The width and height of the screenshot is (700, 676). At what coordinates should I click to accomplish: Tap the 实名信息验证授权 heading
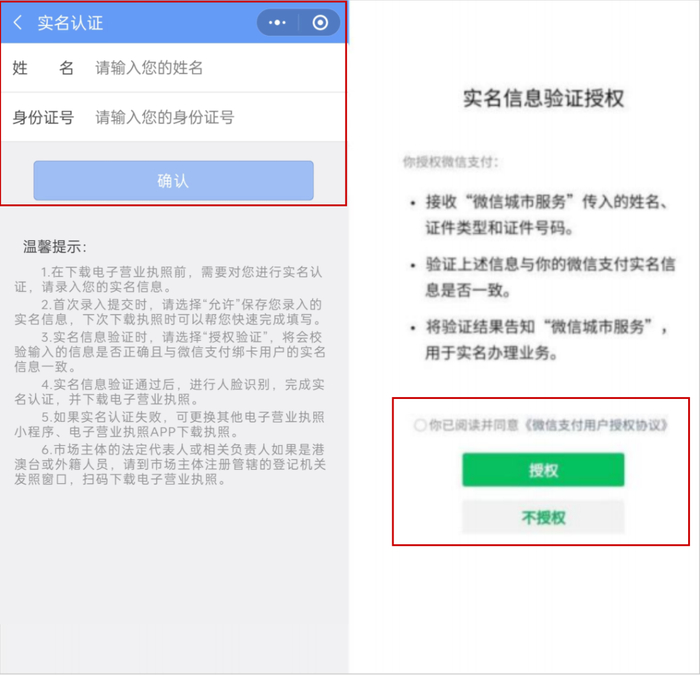pos(543,98)
